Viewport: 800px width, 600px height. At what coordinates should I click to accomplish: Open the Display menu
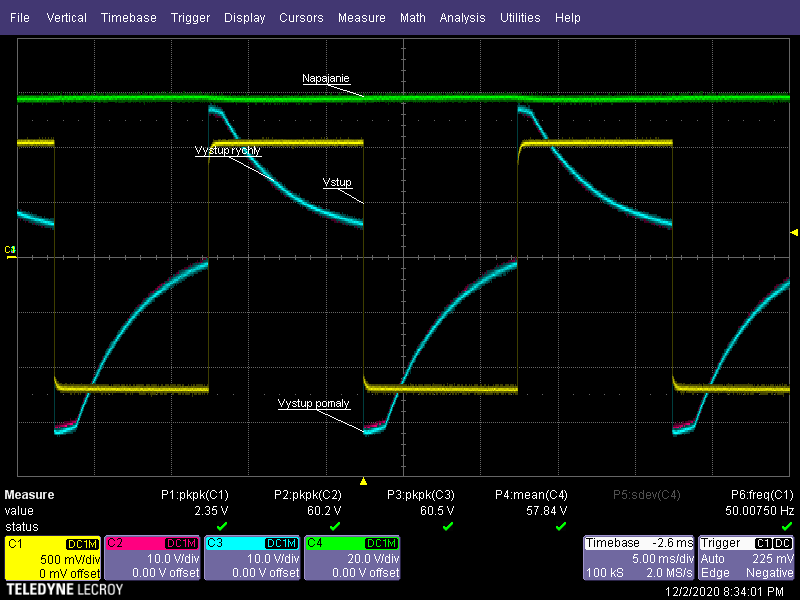point(244,18)
